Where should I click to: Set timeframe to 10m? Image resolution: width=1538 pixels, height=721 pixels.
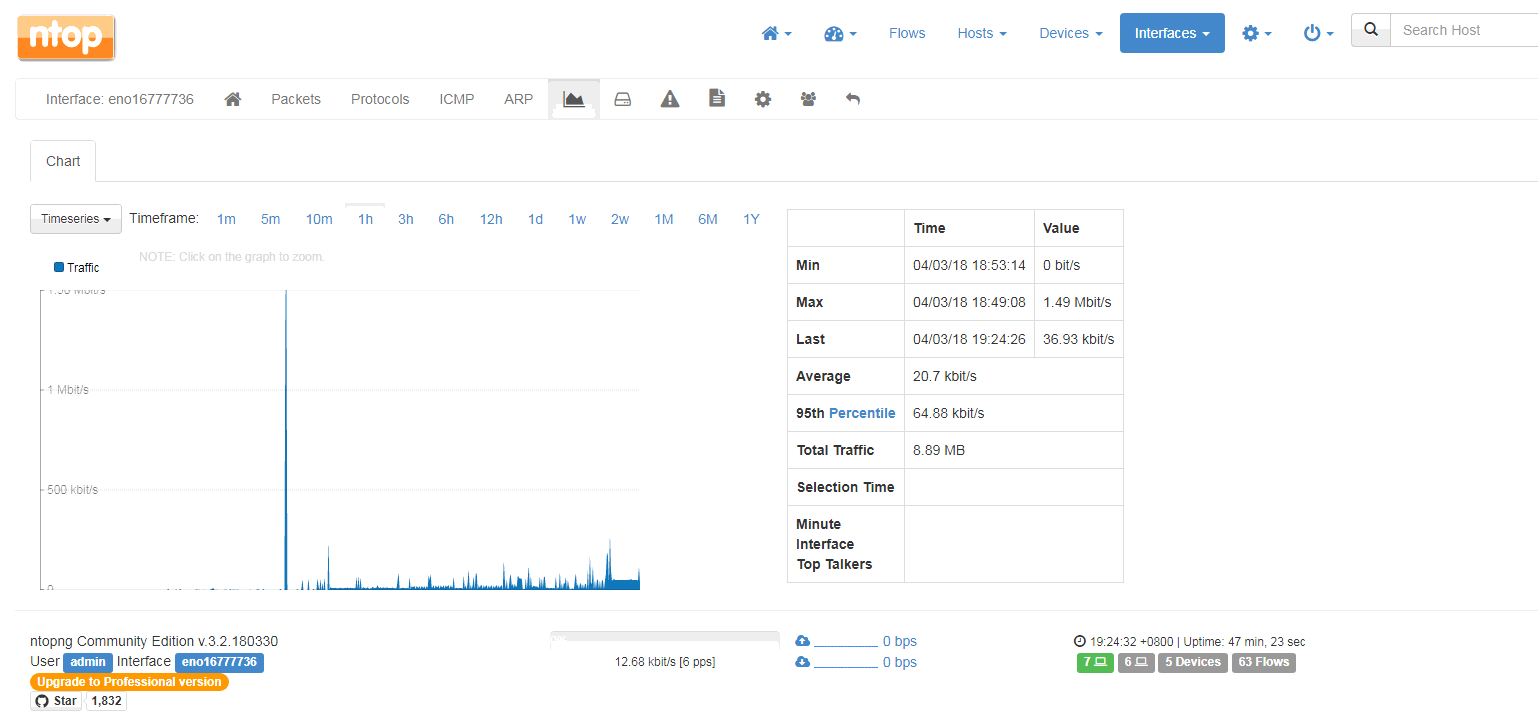pos(319,219)
